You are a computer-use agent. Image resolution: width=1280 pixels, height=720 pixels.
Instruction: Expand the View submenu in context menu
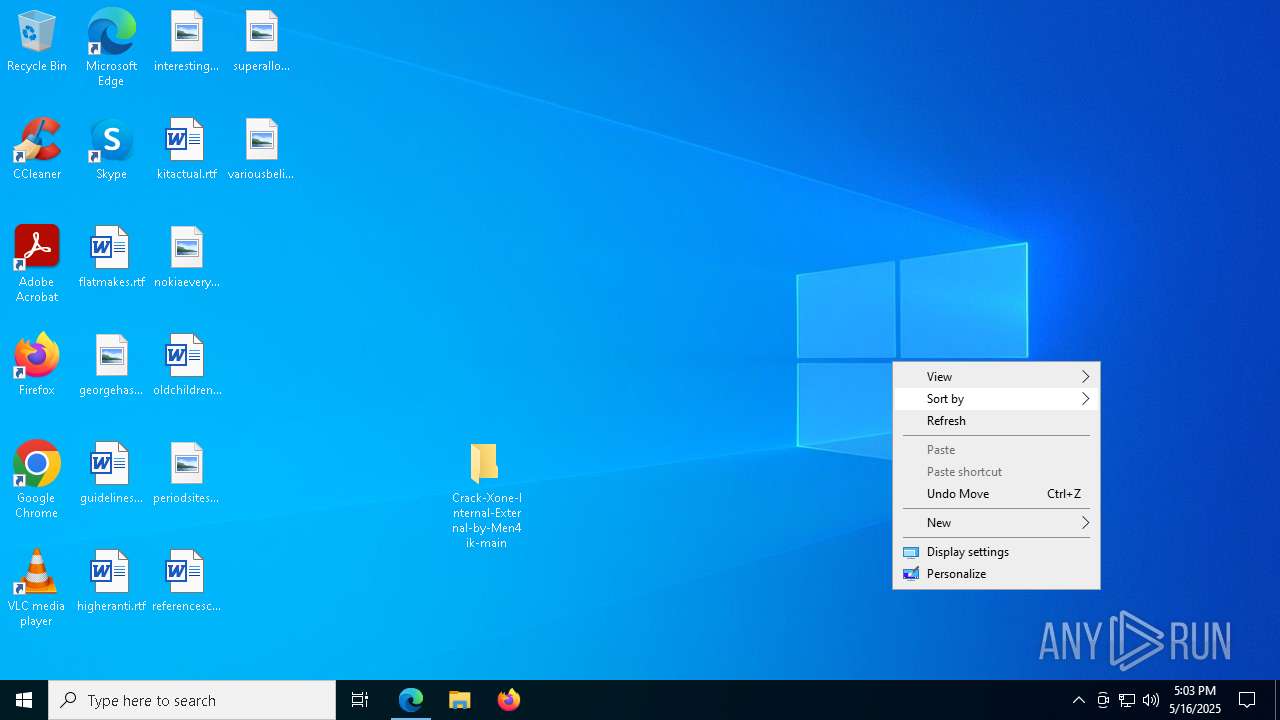coord(996,377)
